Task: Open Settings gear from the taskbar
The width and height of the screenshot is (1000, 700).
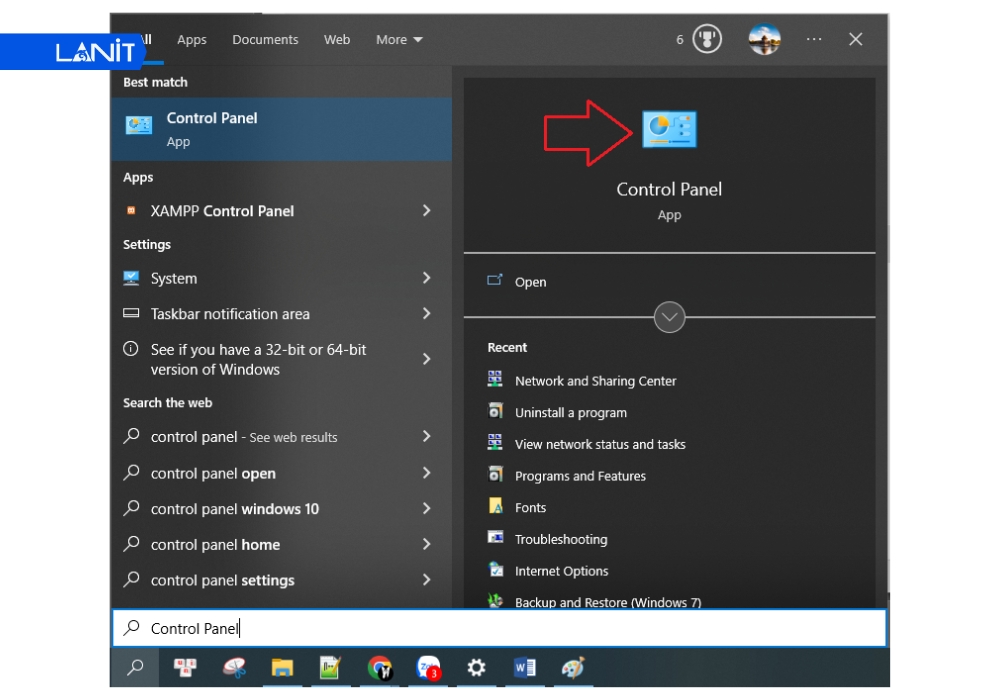Action: 476,667
